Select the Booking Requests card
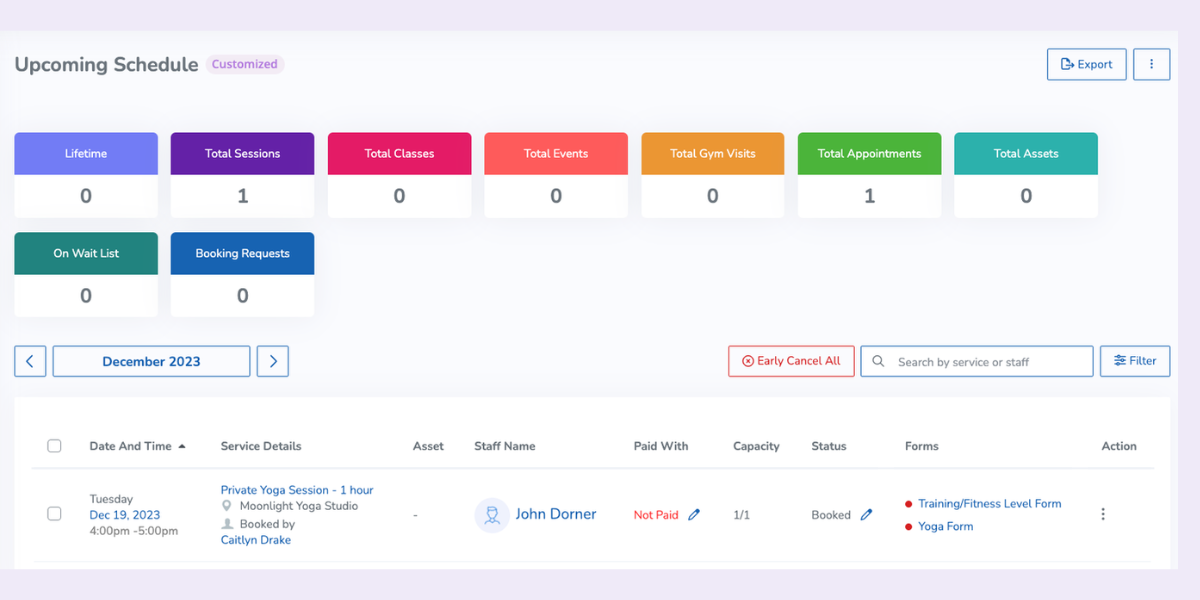Viewport: 1200px width, 600px height. coord(242,274)
